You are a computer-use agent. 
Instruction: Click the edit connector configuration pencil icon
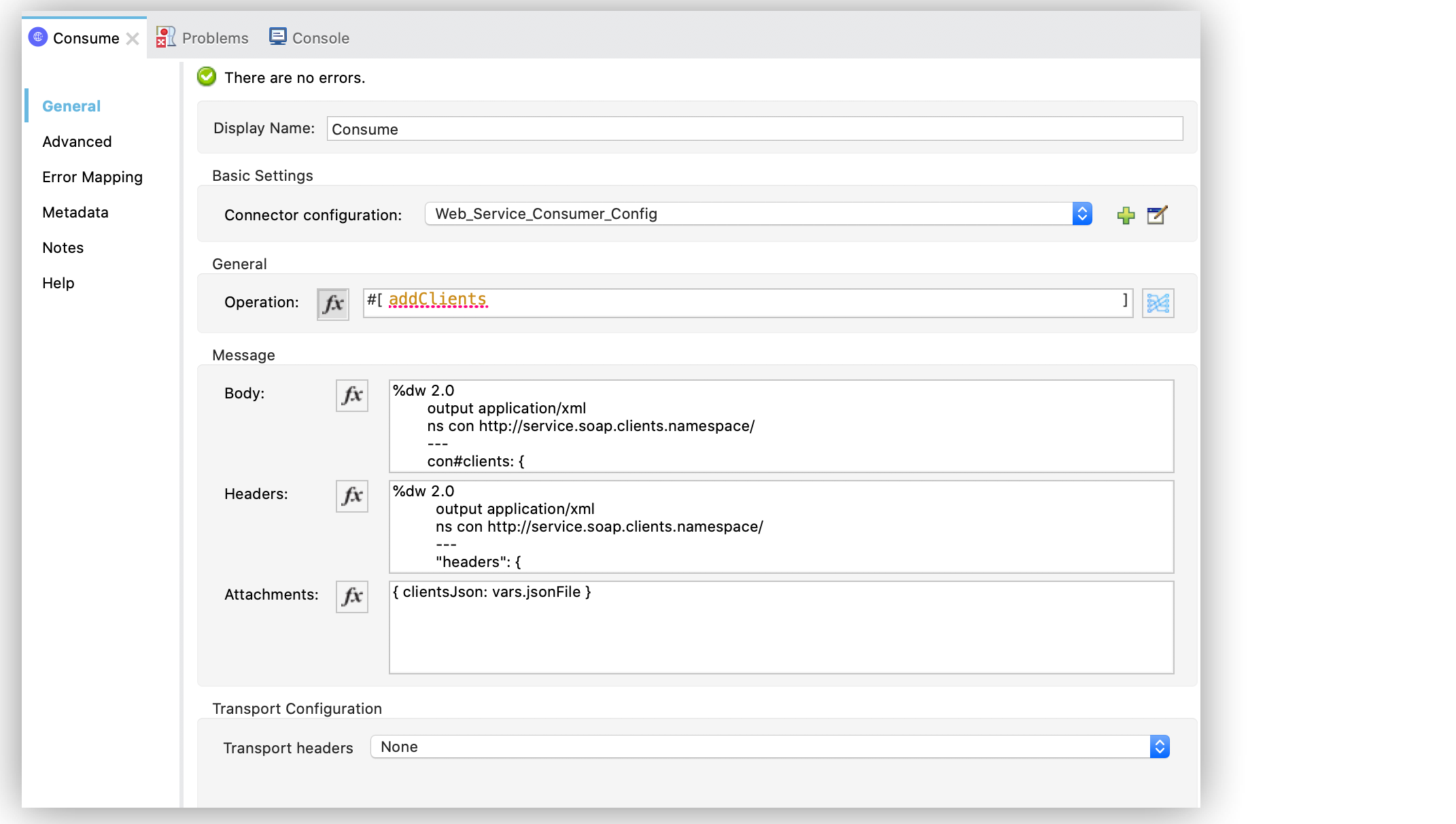coord(1157,214)
